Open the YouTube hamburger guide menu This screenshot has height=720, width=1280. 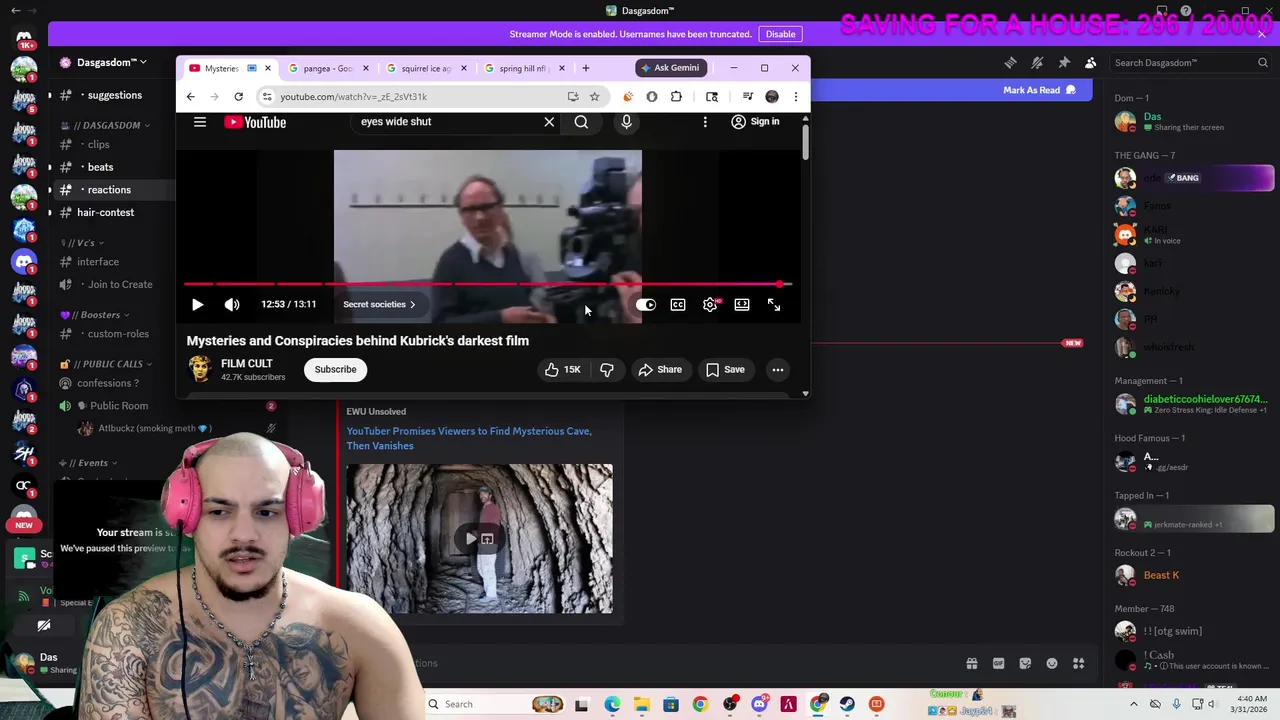point(200,122)
